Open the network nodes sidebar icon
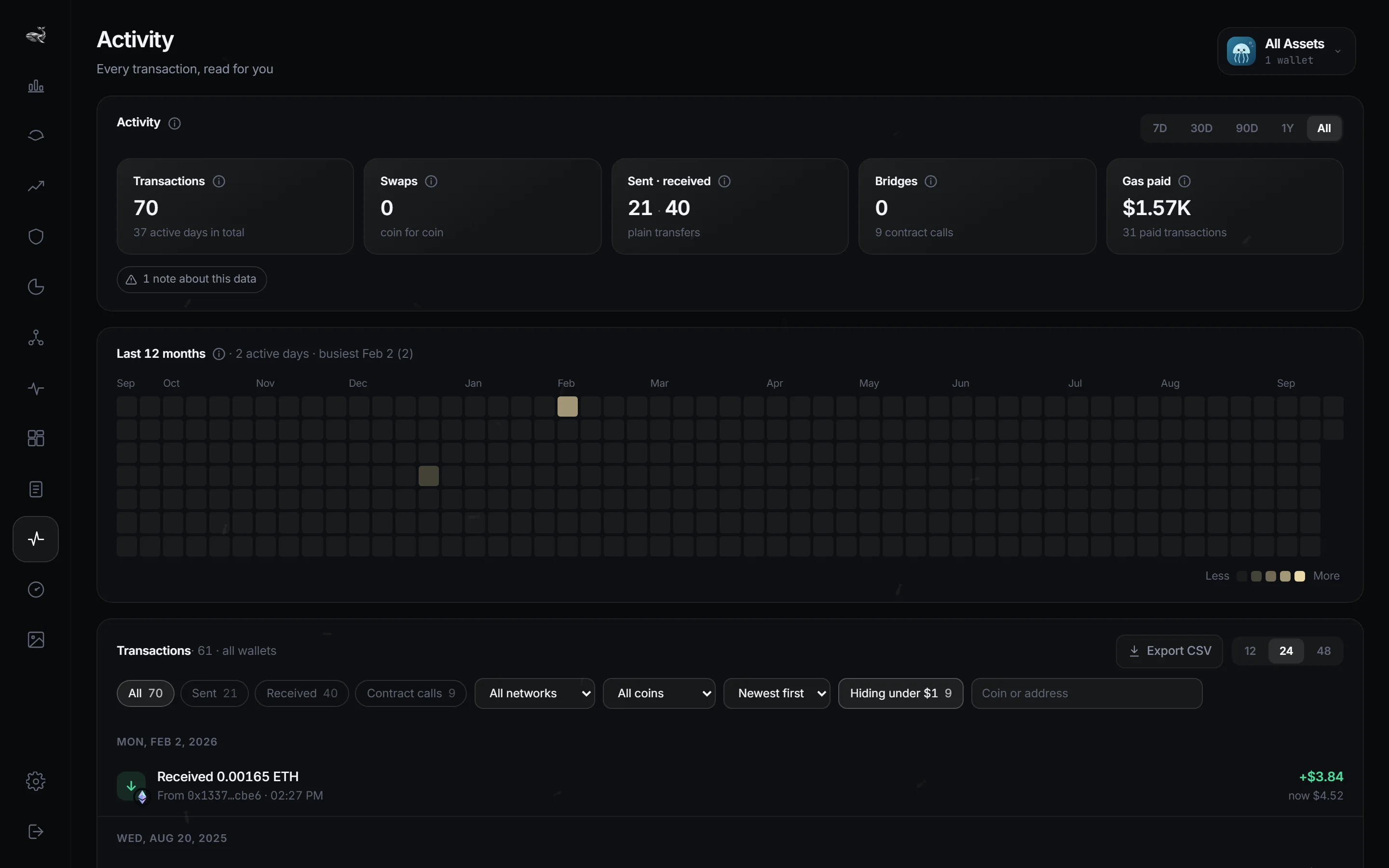Viewport: 1389px width, 868px height. click(36, 338)
